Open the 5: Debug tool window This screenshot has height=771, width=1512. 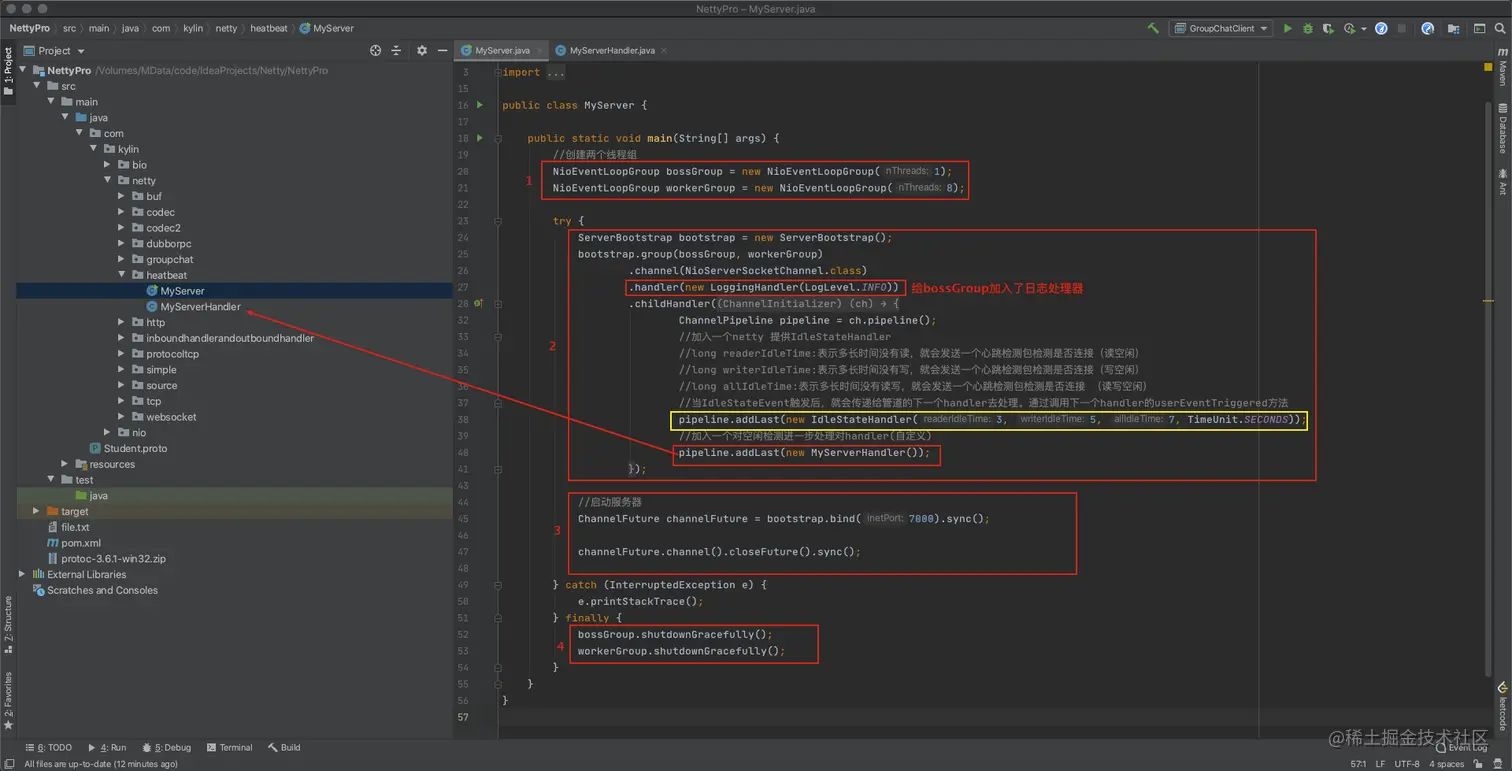point(167,747)
